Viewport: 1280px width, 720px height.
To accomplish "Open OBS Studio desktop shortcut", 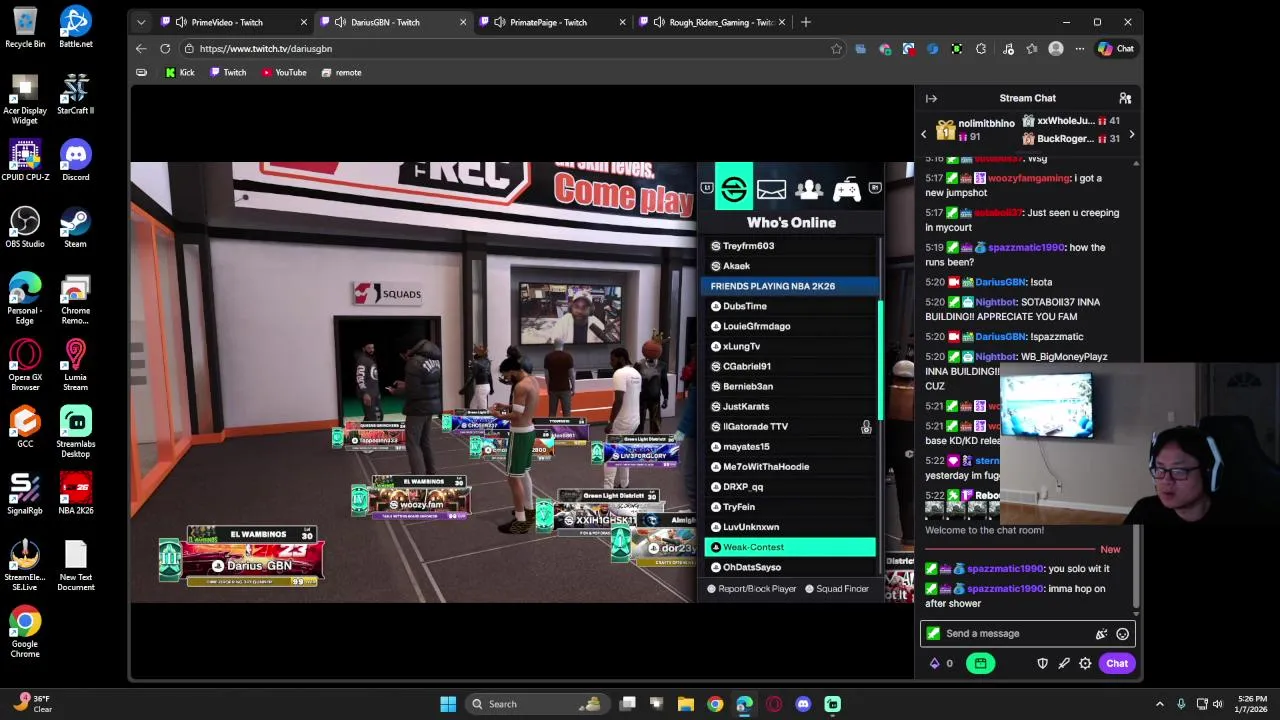I will click(x=25, y=228).
